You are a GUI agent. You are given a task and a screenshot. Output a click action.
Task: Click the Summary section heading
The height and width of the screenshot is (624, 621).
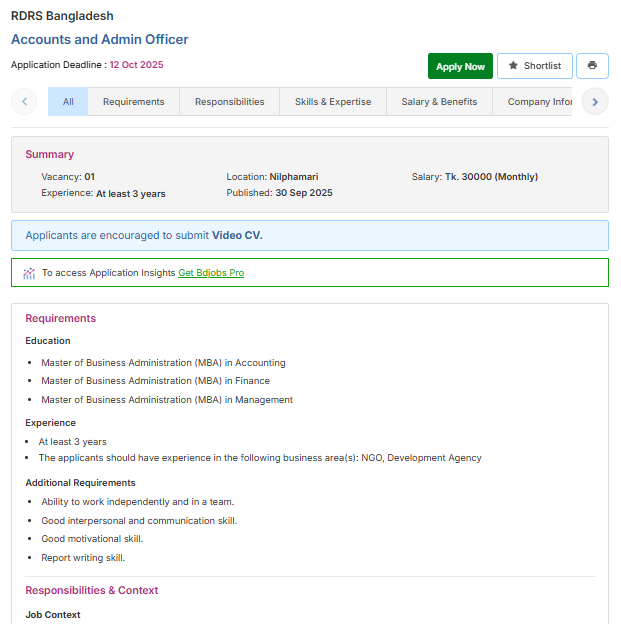point(49,155)
